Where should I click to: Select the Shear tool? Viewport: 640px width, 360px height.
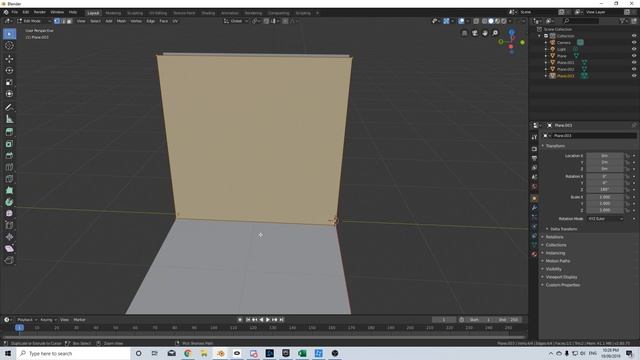click(9, 249)
